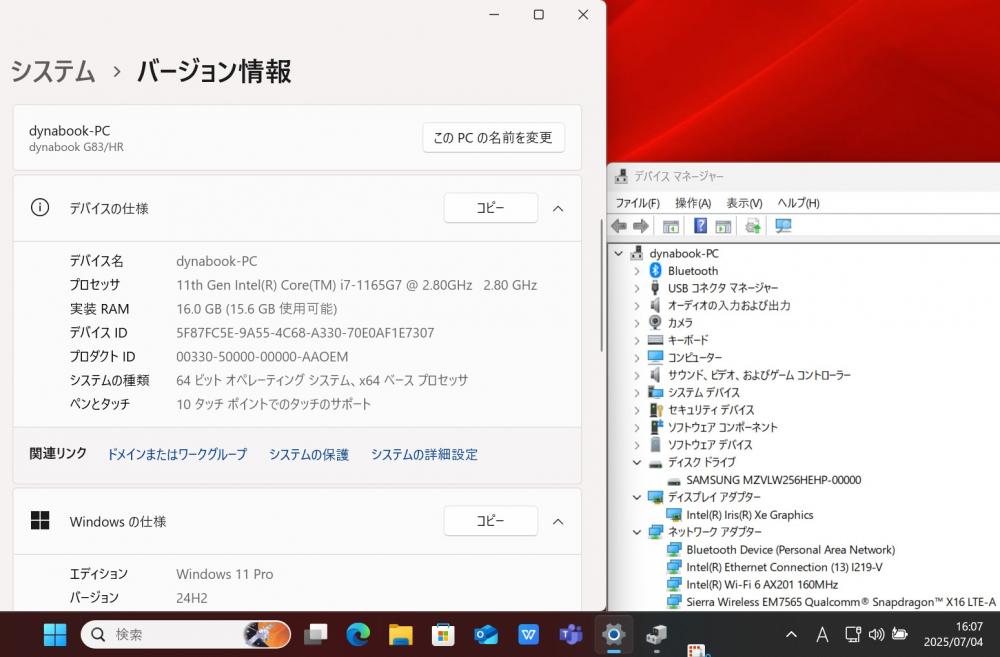Open the ドメインまたはワークグループ link
Screen dimensions: 1000x657
[177, 454]
